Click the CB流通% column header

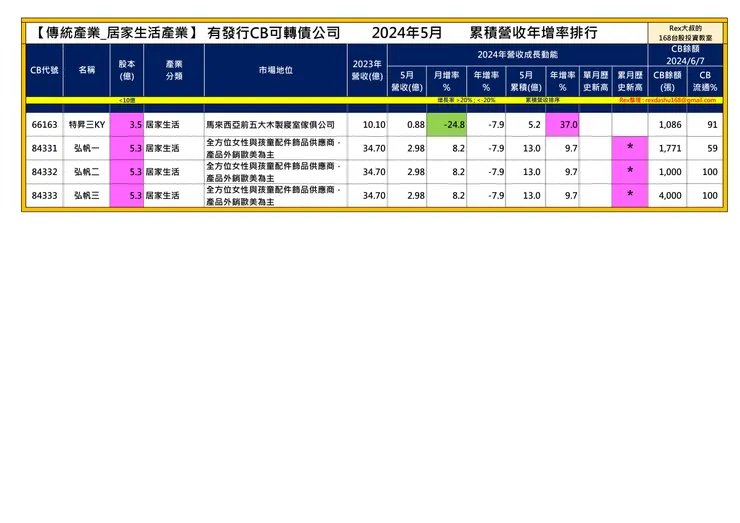pyautogui.click(x=705, y=81)
